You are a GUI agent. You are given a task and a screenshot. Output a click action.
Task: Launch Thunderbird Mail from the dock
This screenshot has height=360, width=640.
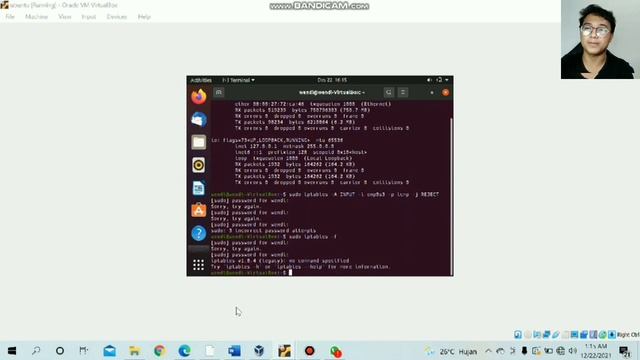[x=199, y=120]
